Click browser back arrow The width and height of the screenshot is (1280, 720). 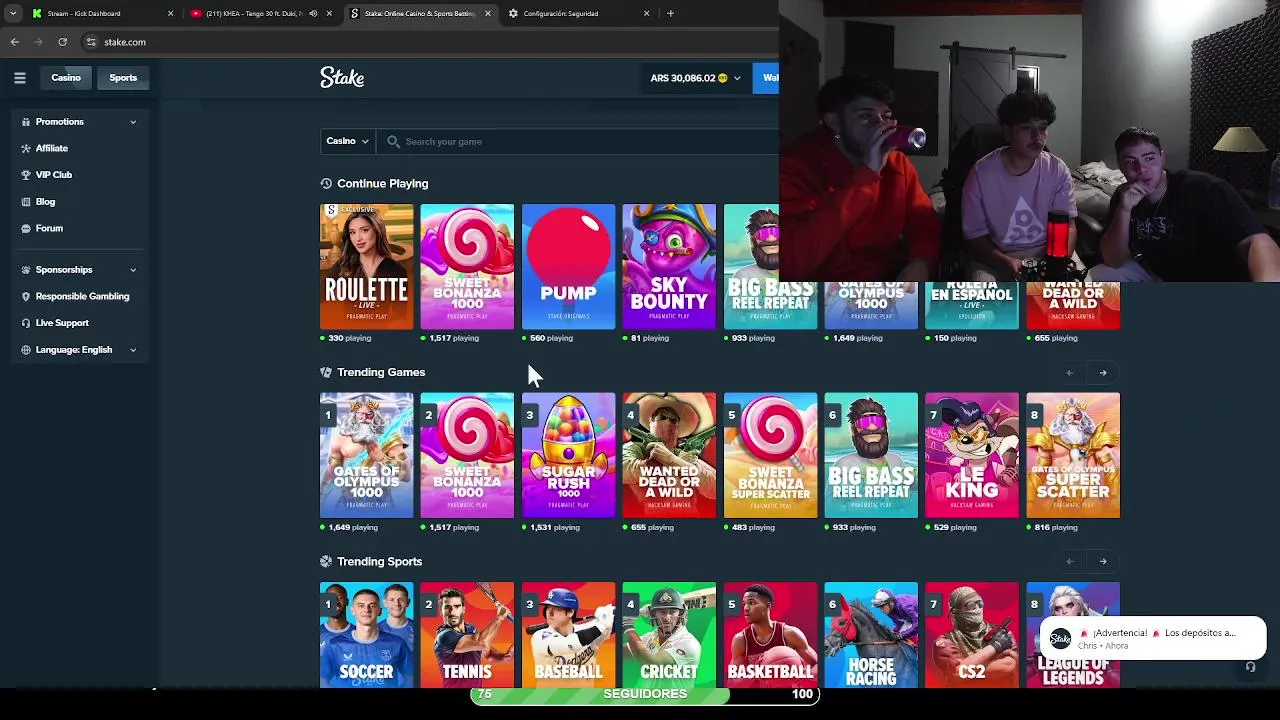(15, 42)
